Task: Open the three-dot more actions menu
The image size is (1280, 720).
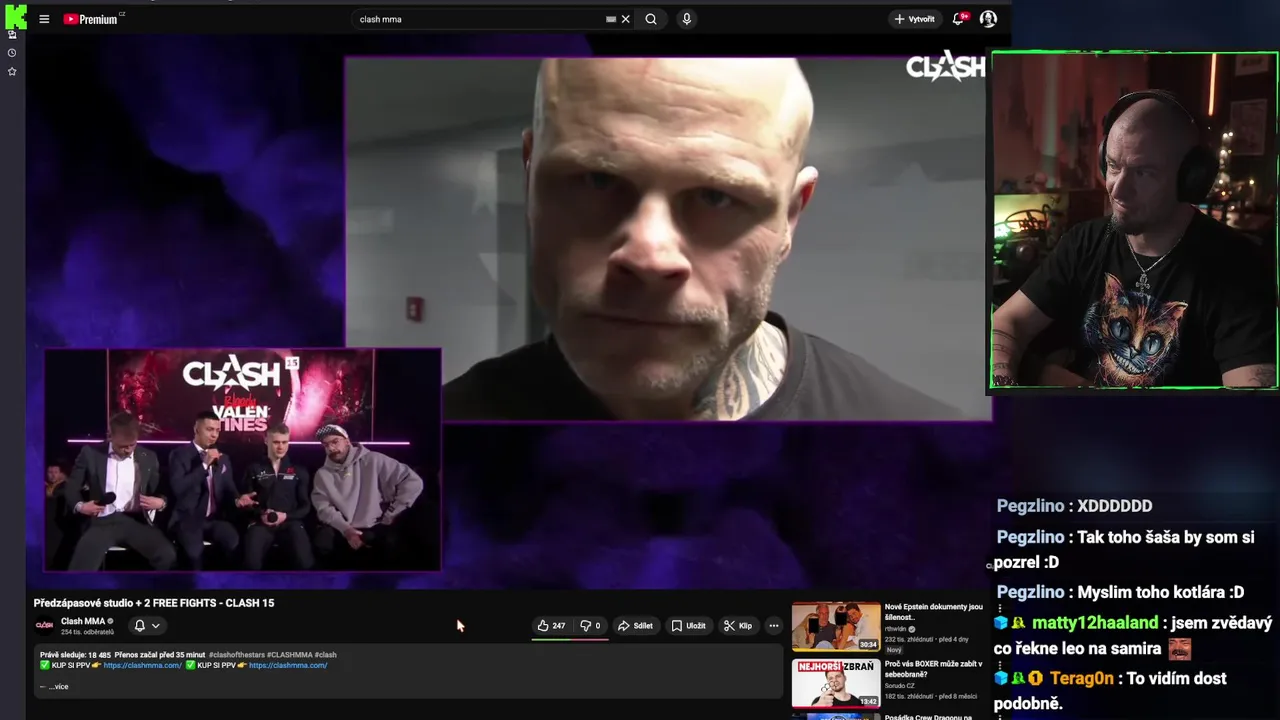Action: pos(773,626)
